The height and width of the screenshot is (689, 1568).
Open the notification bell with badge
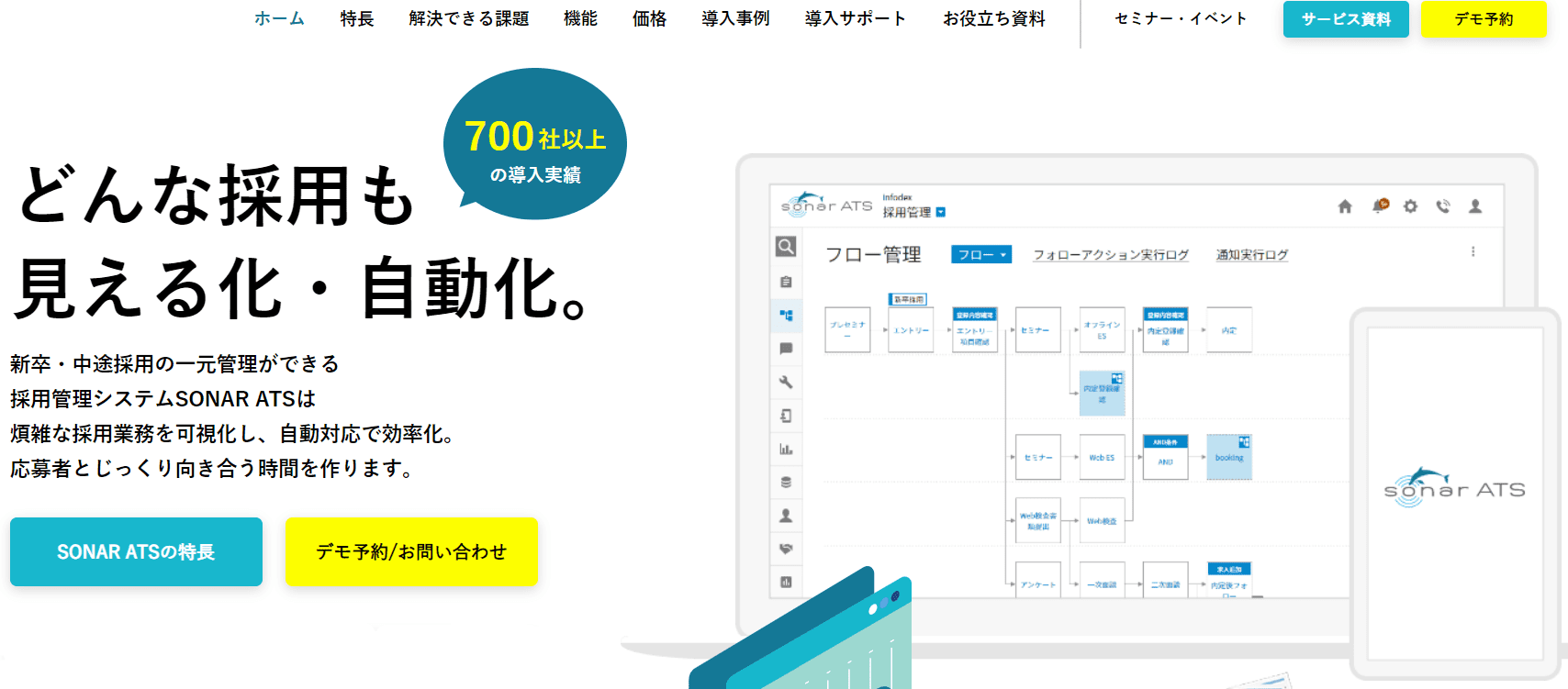click(x=1380, y=206)
